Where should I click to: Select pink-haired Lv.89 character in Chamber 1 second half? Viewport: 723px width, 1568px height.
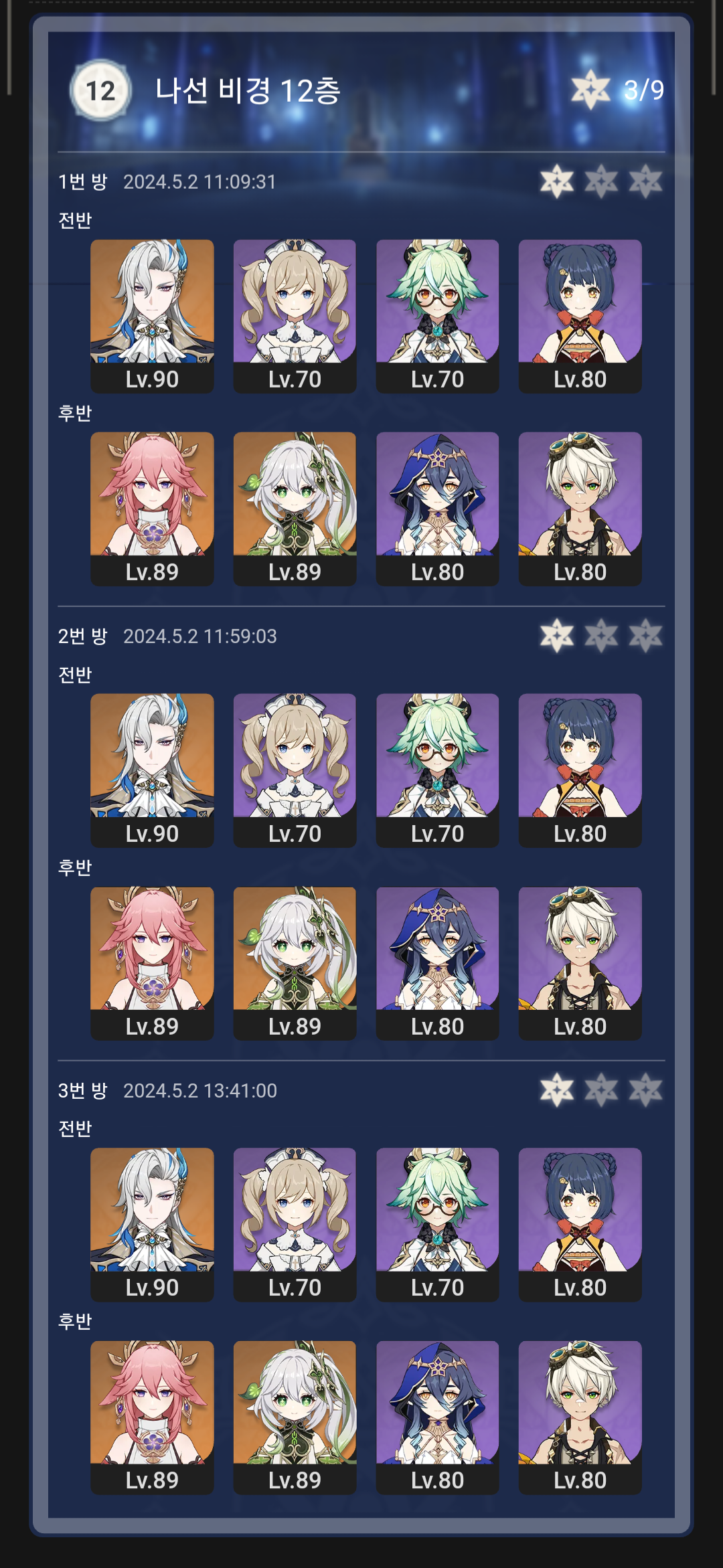point(152,509)
